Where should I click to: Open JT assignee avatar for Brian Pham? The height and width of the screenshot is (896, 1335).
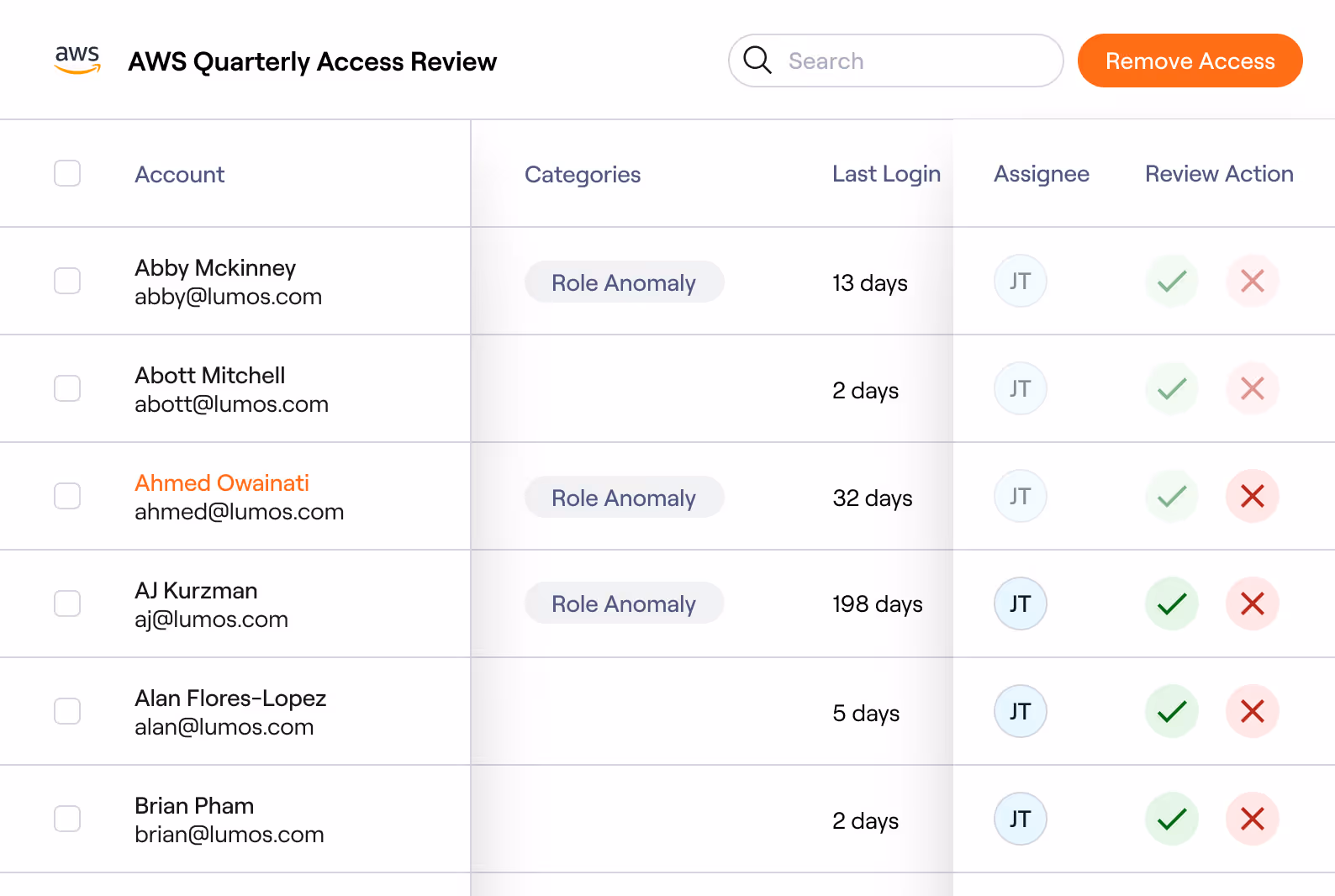1021,819
